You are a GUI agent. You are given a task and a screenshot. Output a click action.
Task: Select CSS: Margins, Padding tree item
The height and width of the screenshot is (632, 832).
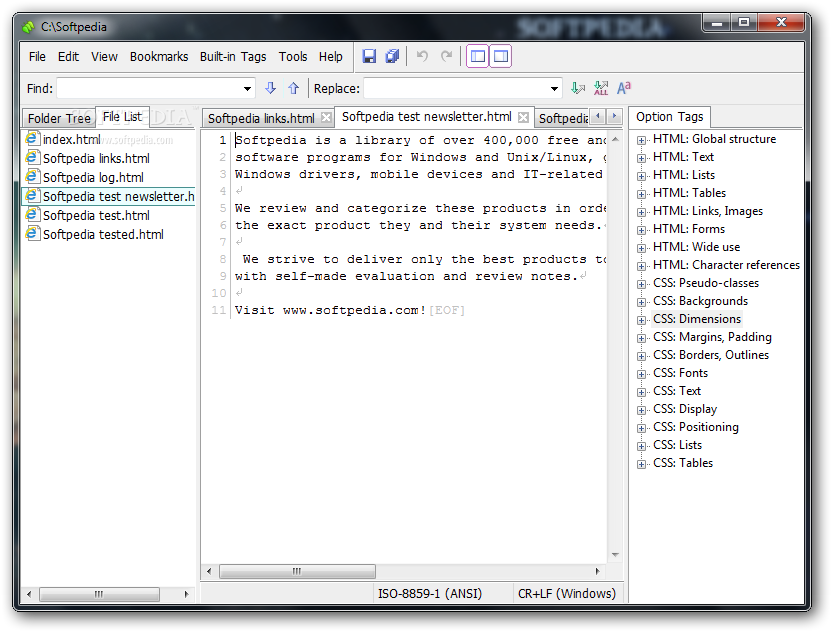[712, 337]
